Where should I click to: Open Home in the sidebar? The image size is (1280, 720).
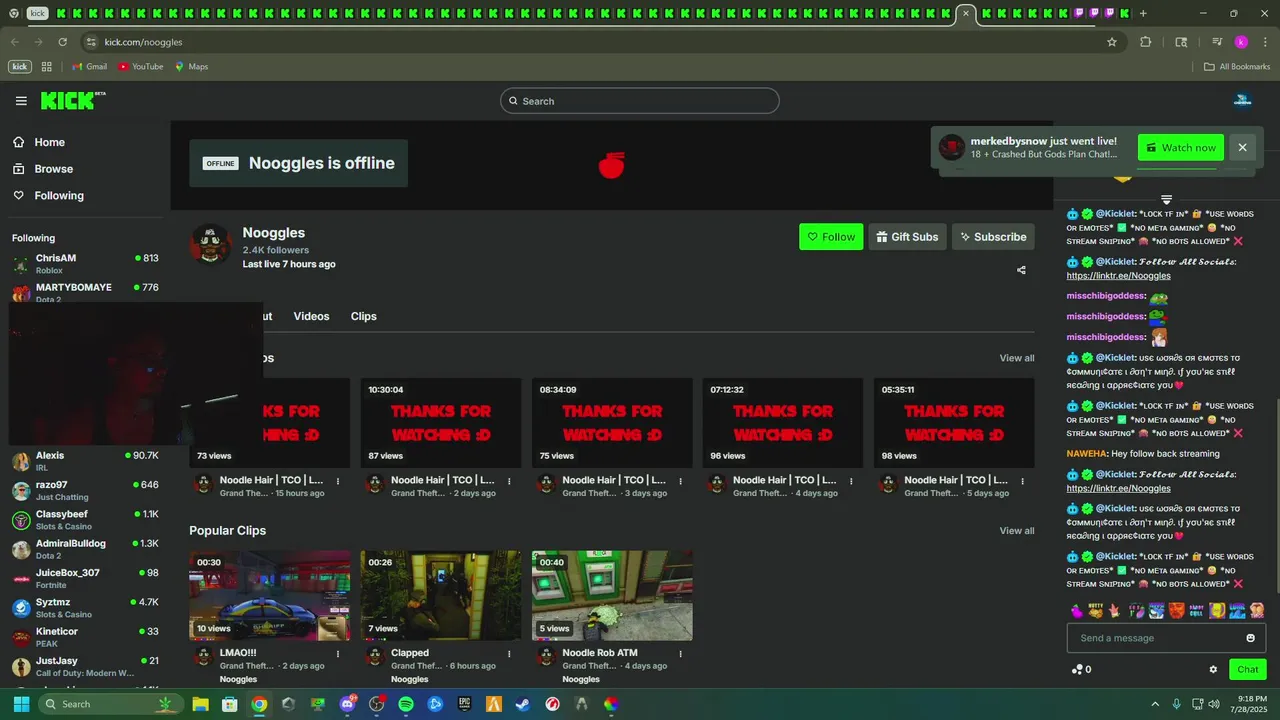(x=49, y=142)
